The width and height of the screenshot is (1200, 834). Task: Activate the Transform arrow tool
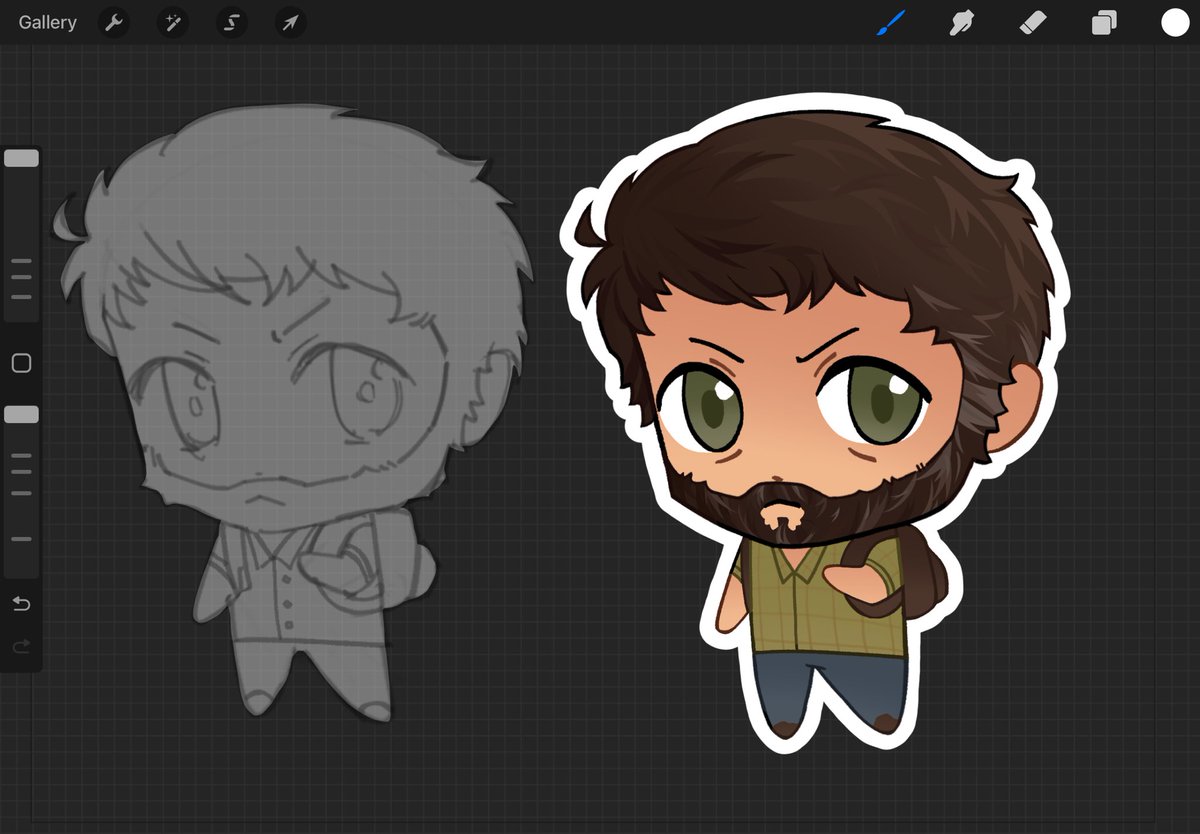pyautogui.click(x=290, y=22)
